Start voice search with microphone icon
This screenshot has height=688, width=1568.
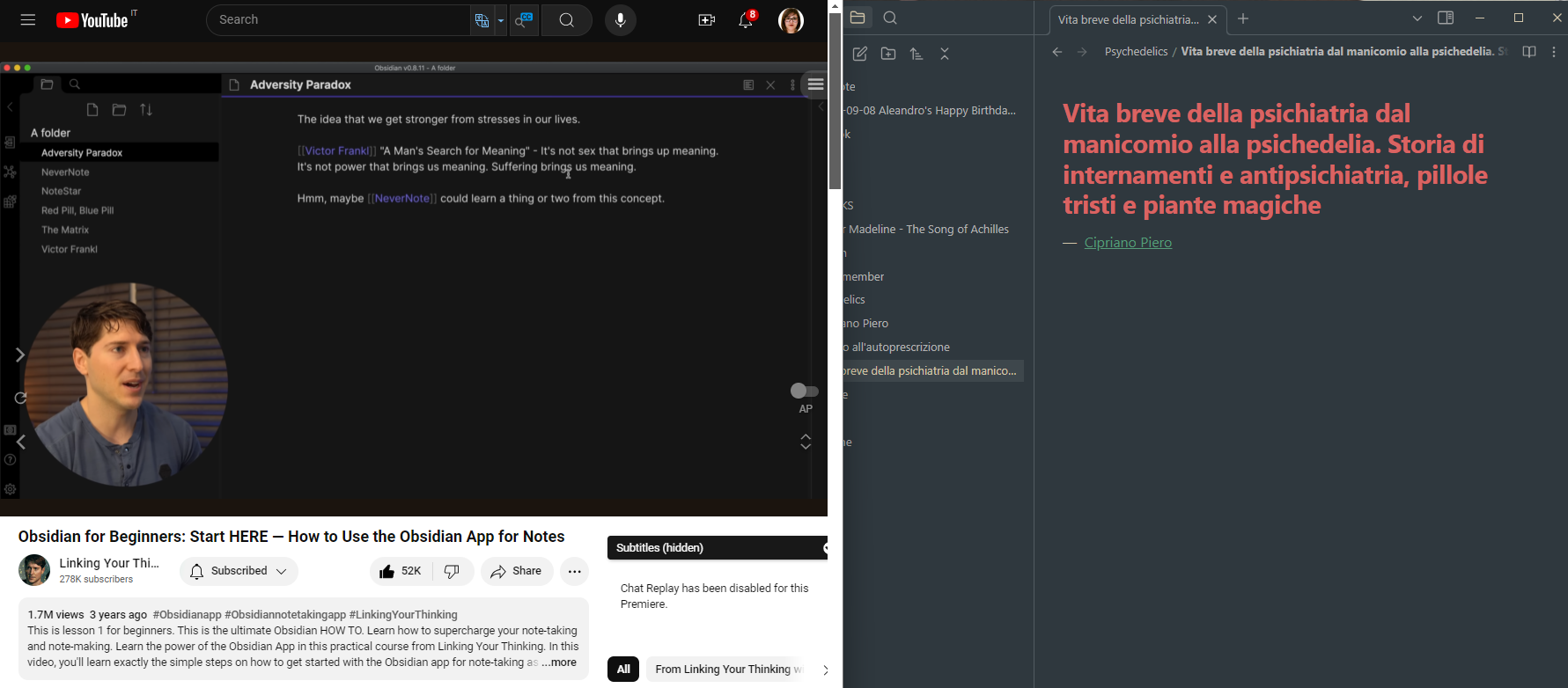(621, 19)
